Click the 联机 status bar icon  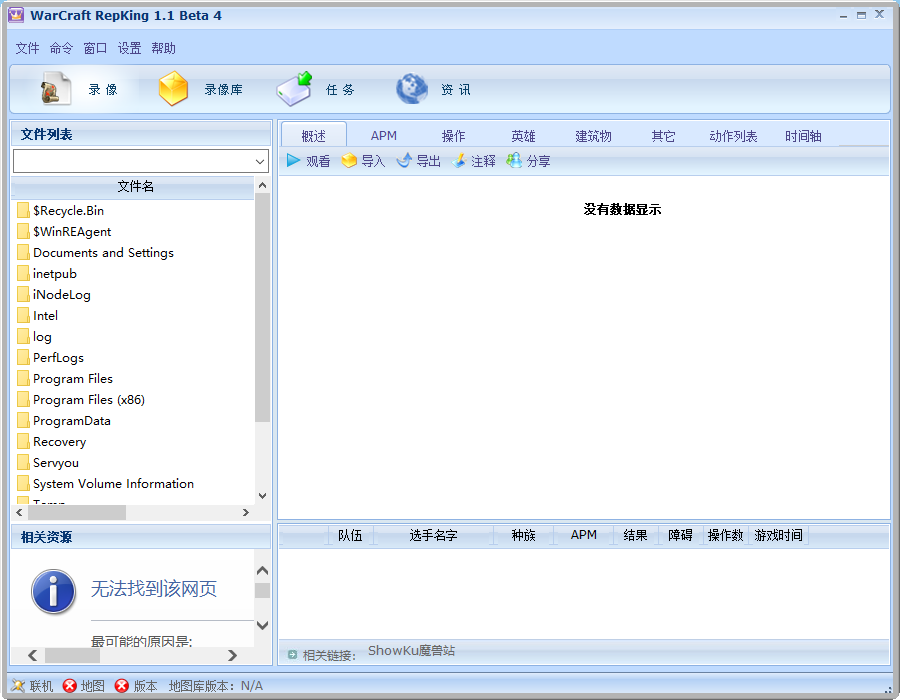18,686
